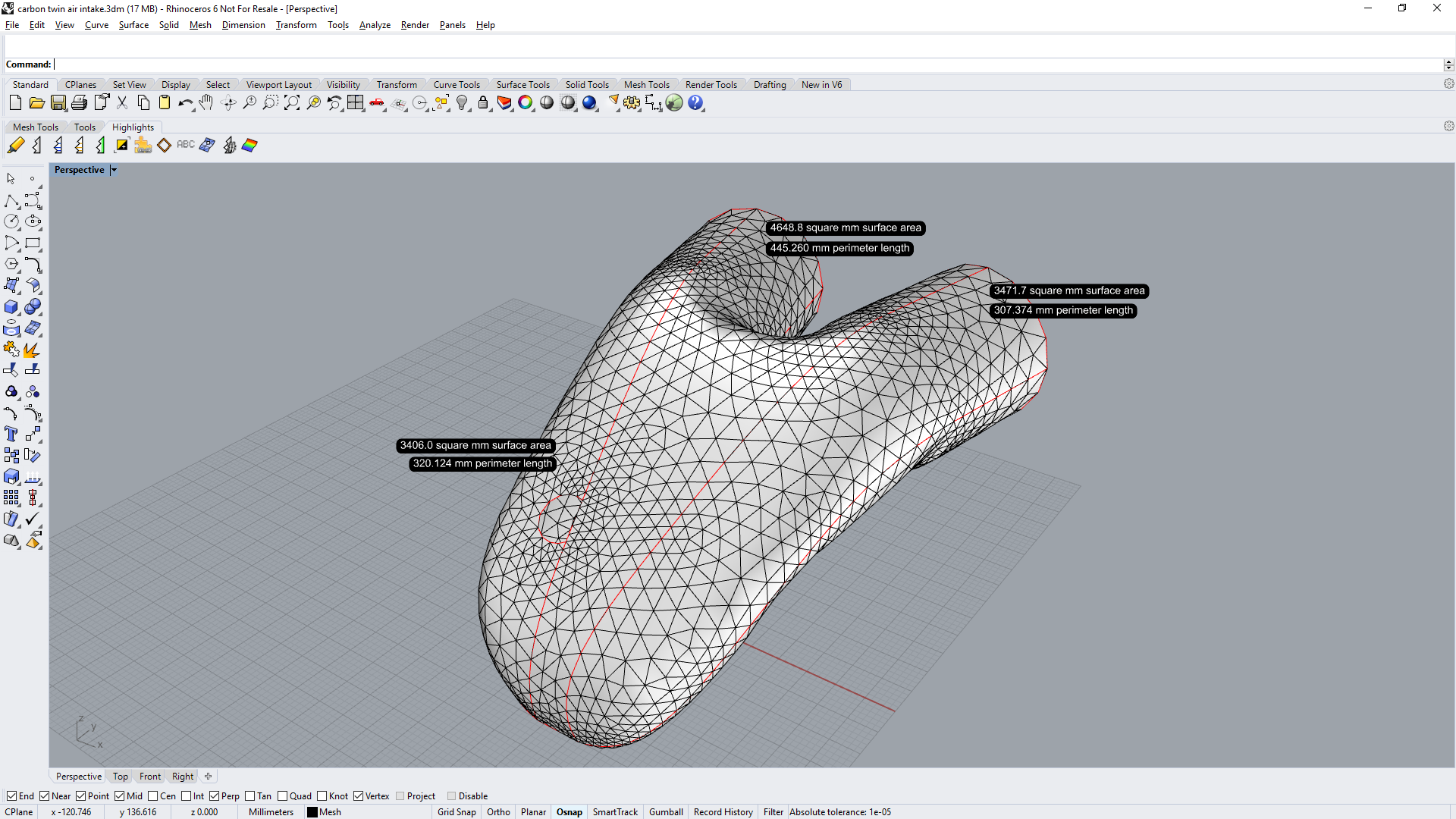Enable the Quad osnap checkbox

(x=283, y=796)
